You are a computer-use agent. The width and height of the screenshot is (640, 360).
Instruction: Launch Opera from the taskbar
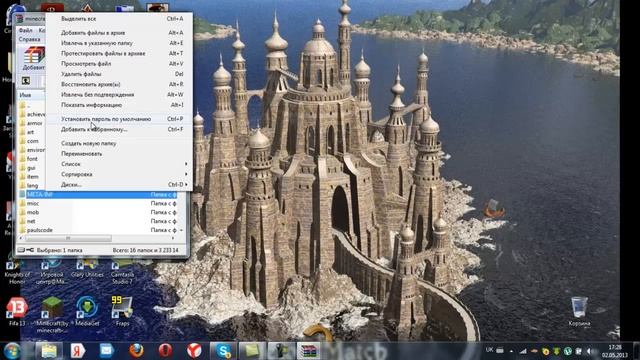pyautogui.click(x=165, y=351)
